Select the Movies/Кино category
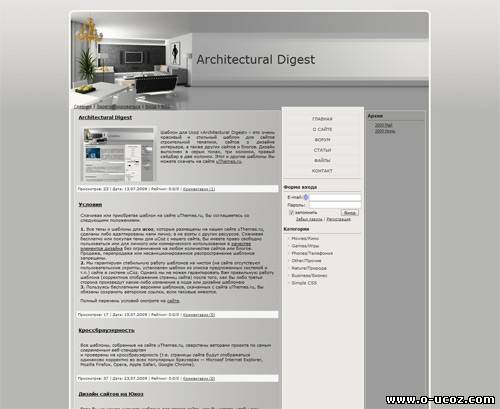Viewport: 500px width, 409px height. click(305, 239)
